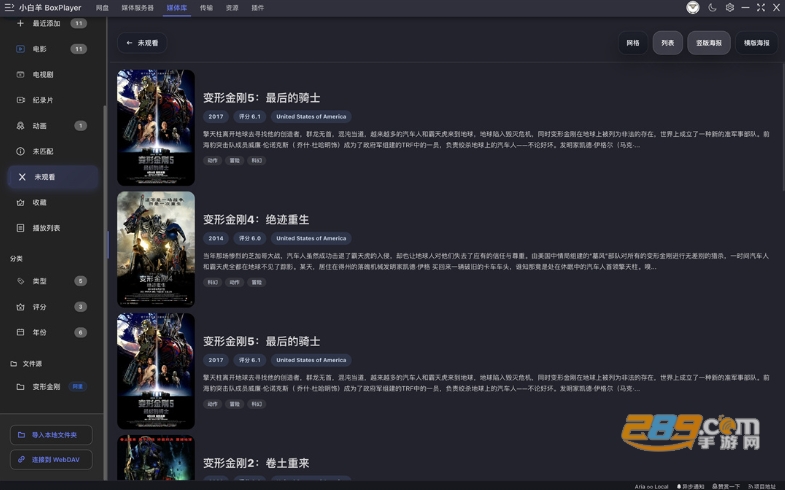
Task: Click the info icon beside 未匹配
Action: coord(20,151)
